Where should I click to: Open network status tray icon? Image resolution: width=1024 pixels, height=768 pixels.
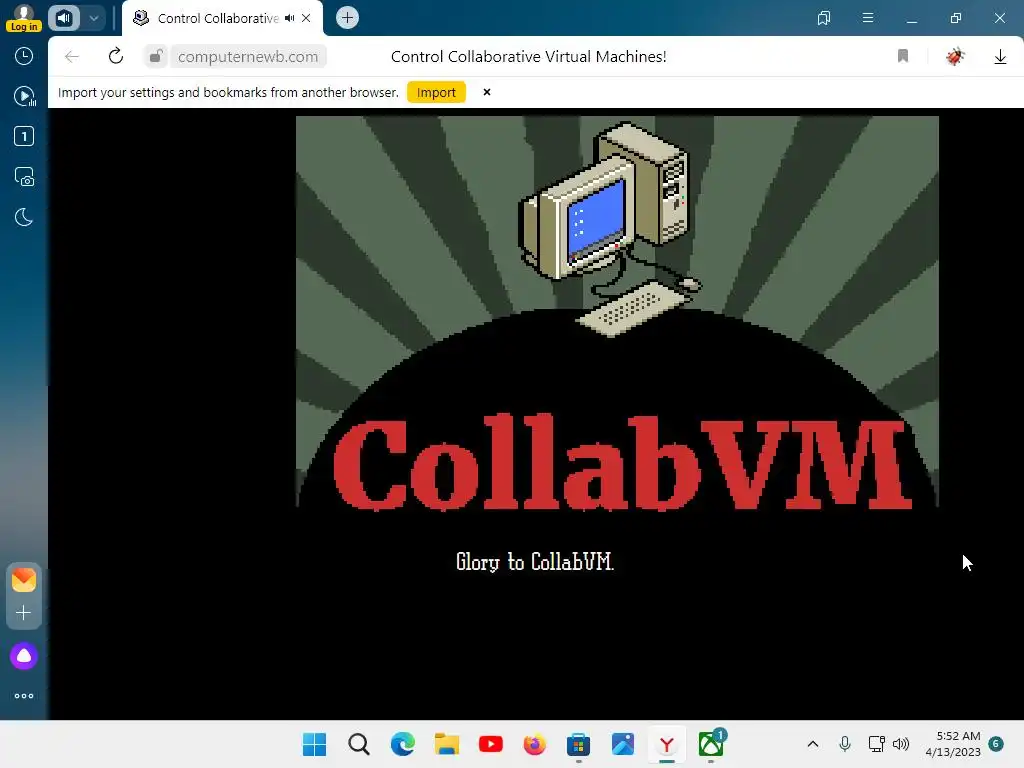876,744
